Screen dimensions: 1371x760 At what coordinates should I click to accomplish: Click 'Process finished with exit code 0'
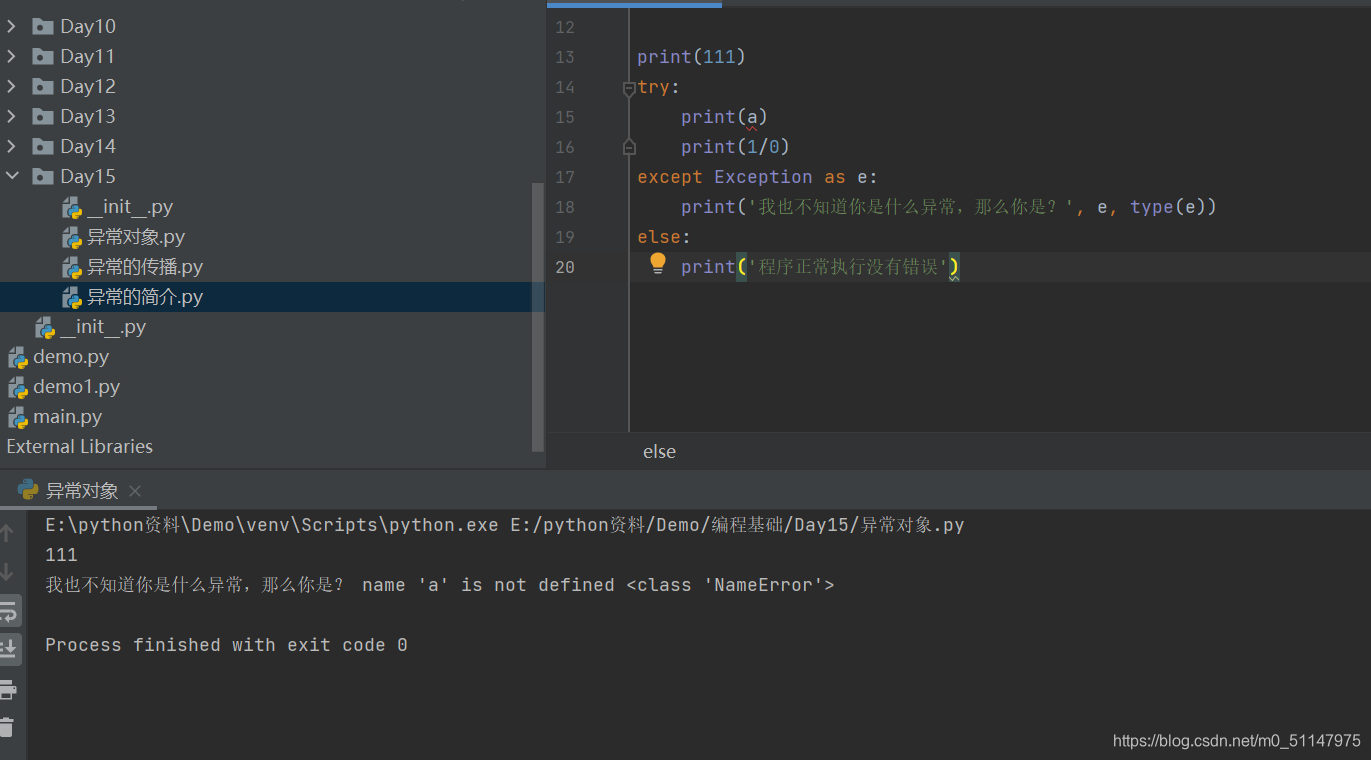[226, 645]
